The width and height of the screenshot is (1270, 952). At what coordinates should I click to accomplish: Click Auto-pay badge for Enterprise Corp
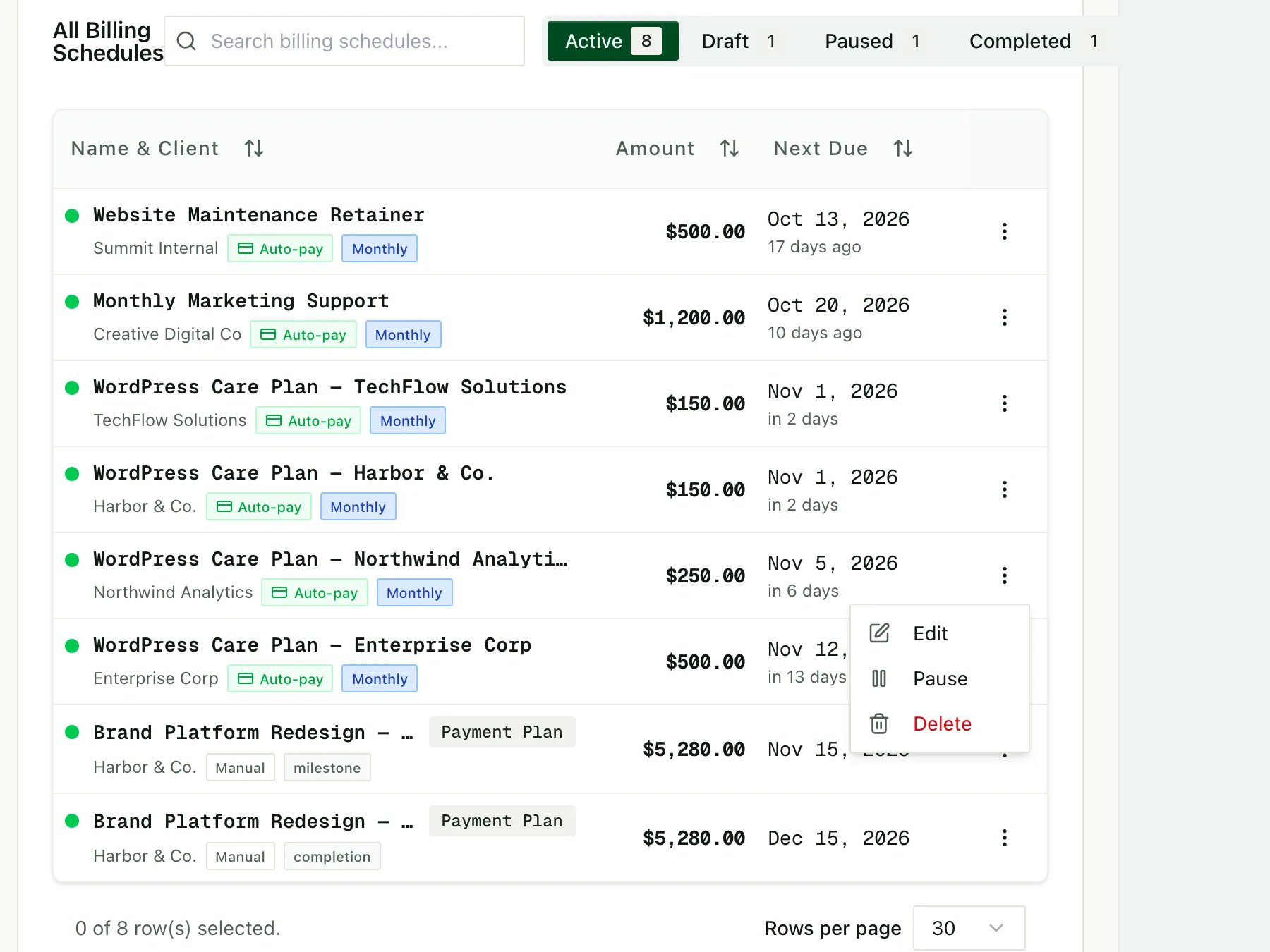pos(280,678)
